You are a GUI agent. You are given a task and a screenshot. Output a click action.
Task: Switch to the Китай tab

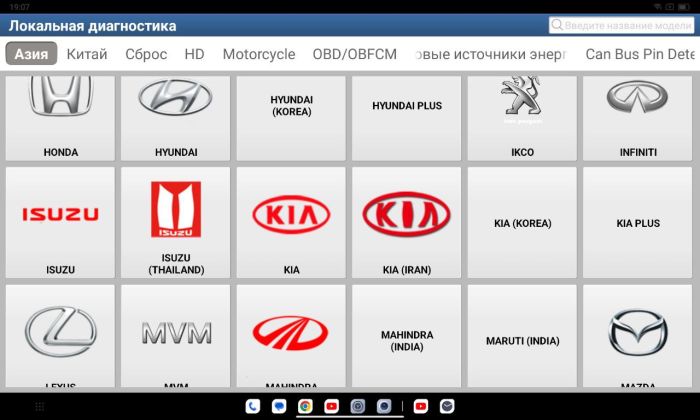click(87, 54)
